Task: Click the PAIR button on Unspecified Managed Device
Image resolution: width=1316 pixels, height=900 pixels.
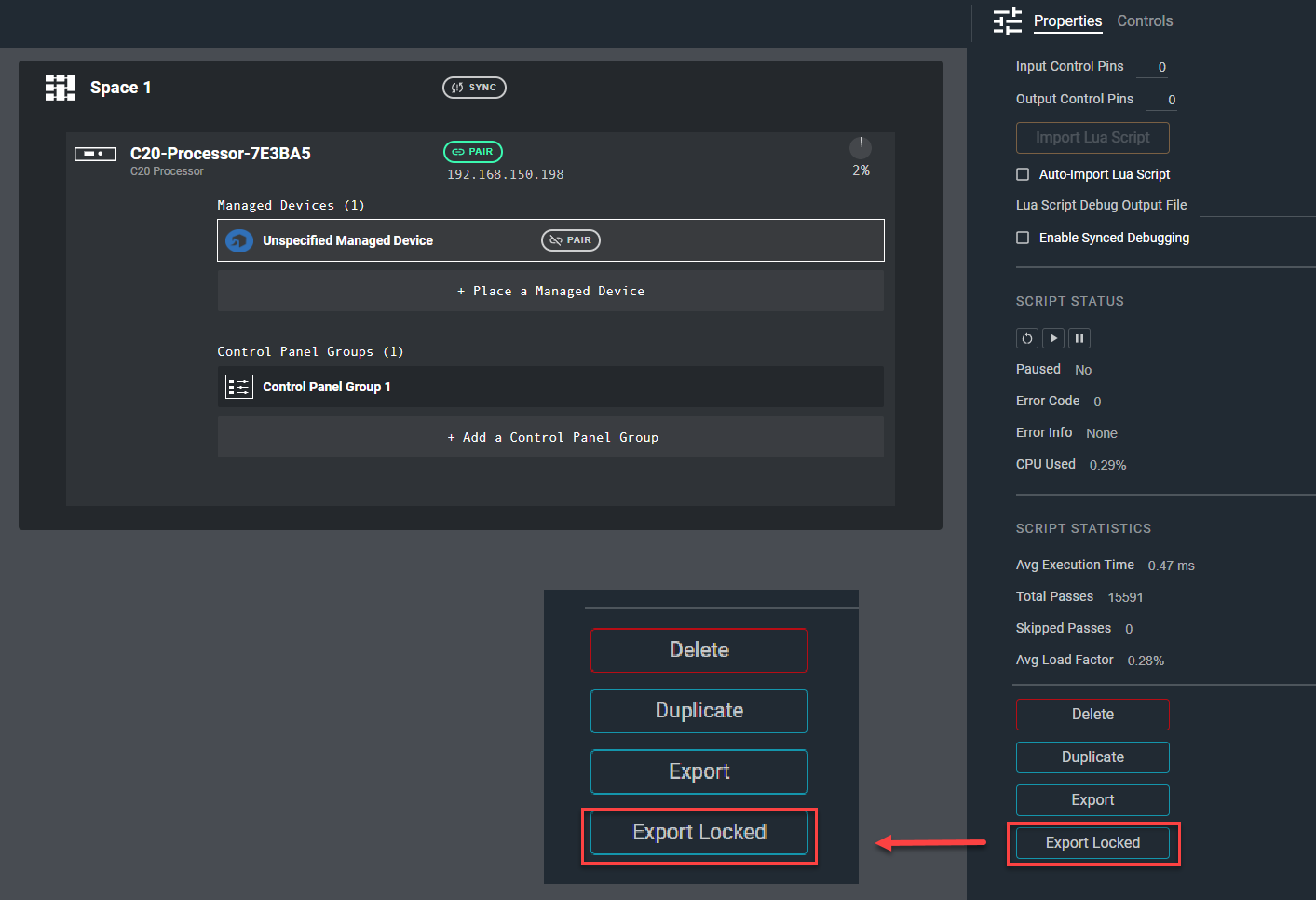Action: (571, 240)
